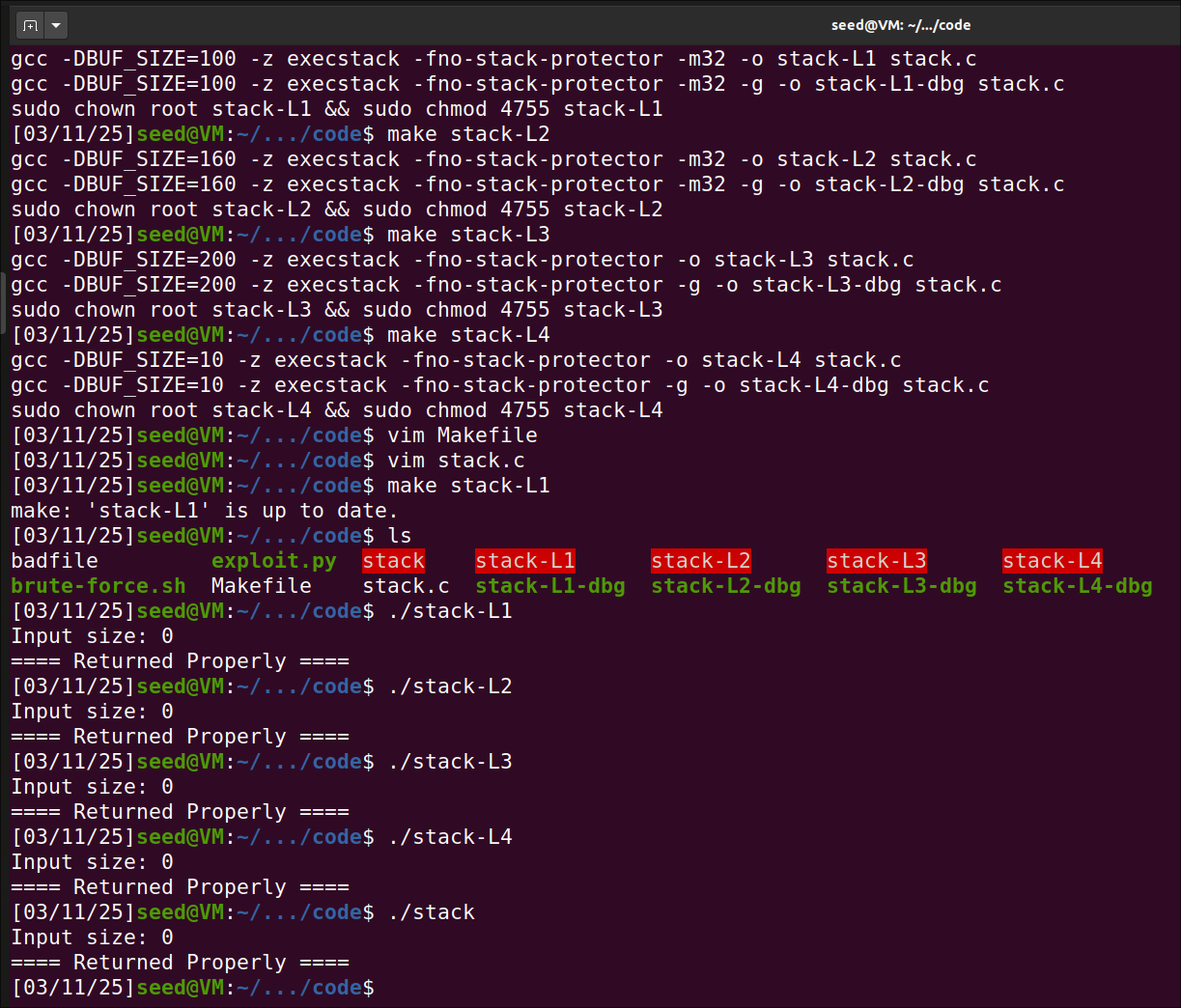Click the './stack-L3' command text

pyautogui.click(x=450, y=762)
